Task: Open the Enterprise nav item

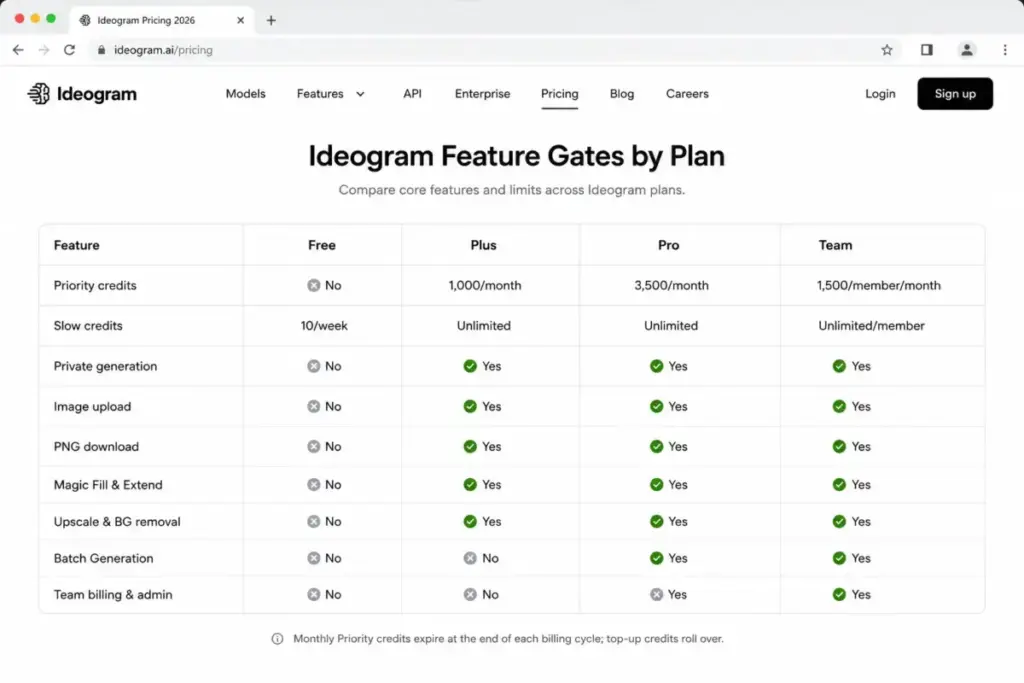Action: tap(482, 93)
